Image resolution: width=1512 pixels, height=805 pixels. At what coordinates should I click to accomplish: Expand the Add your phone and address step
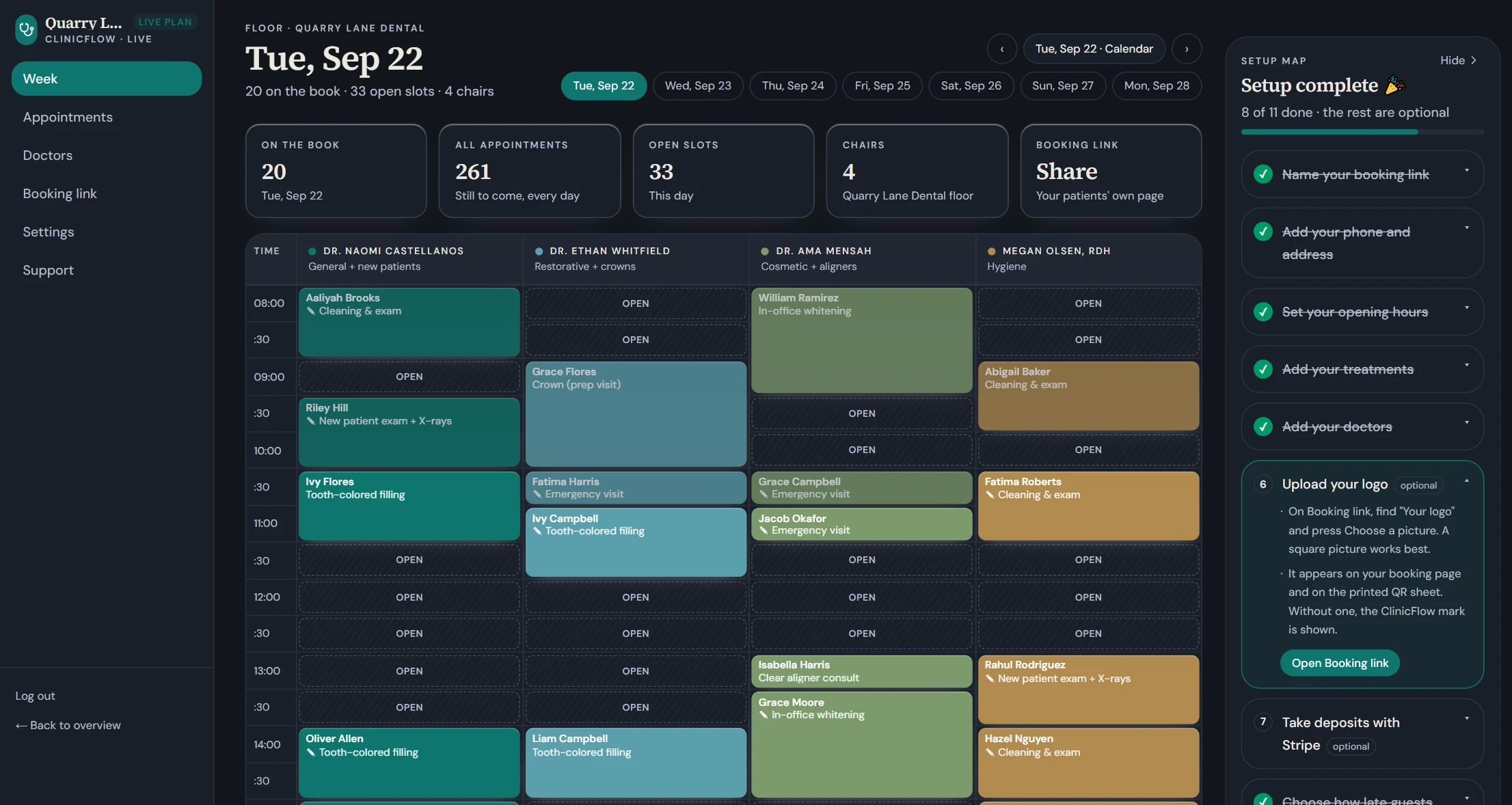tap(1466, 228)
